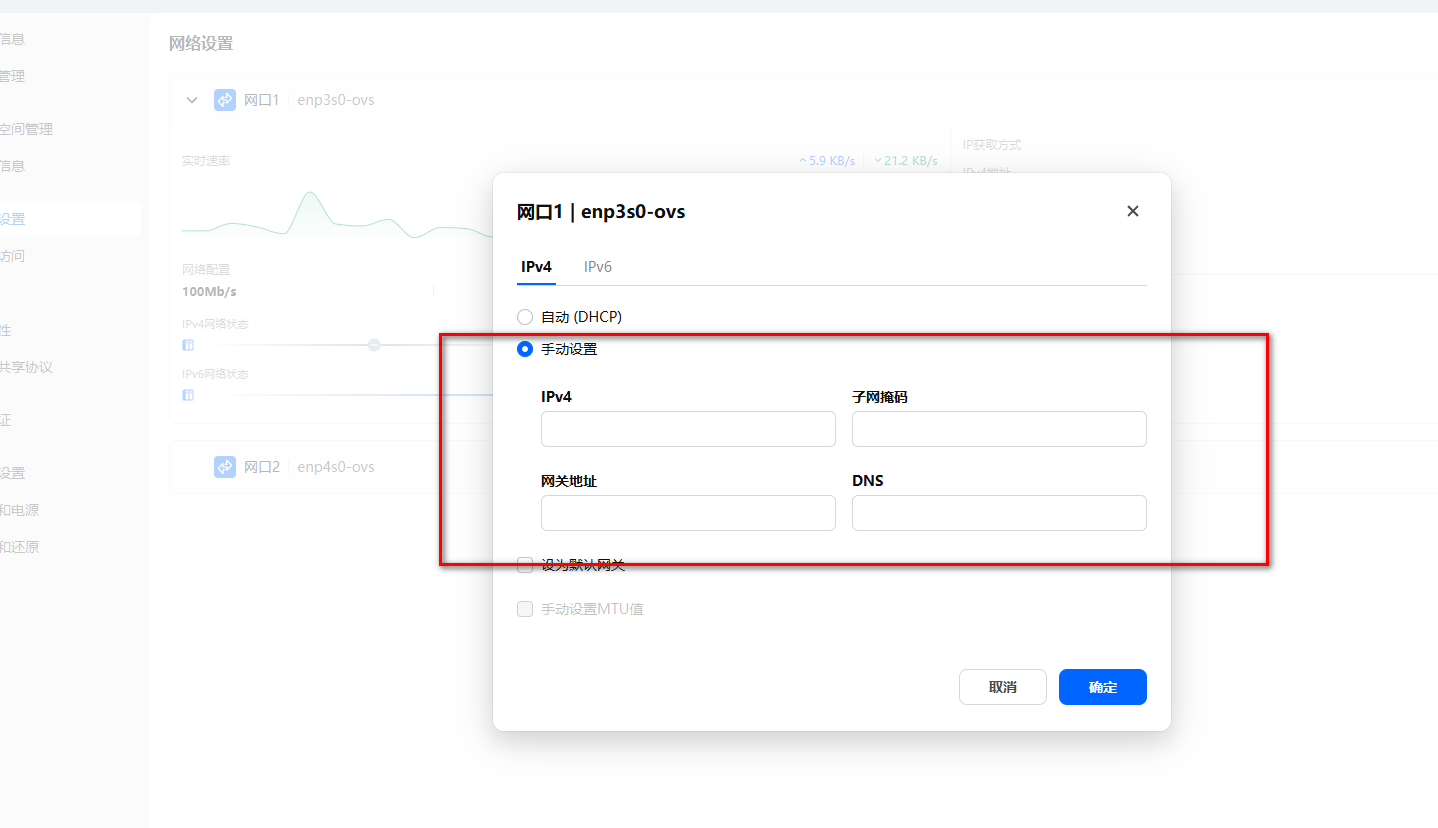Click the upload speed 5.9 KB/s indicator
1438x828 pixels.
click(826, 161)
